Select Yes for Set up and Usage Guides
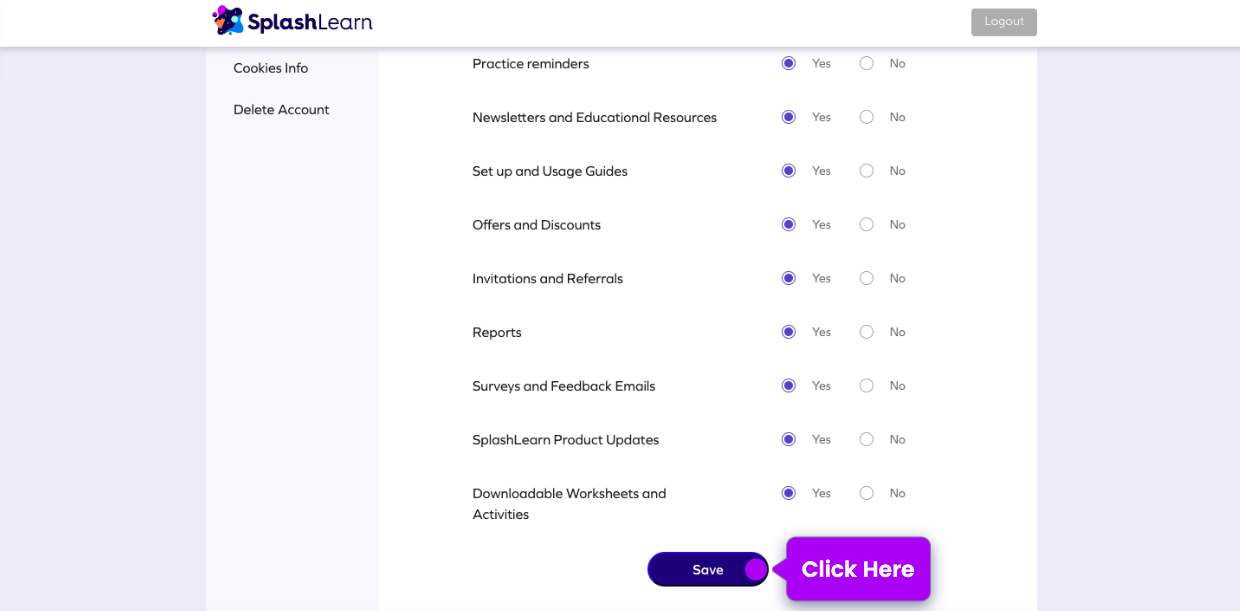1240x611 pixels. [x=788, y=170]
